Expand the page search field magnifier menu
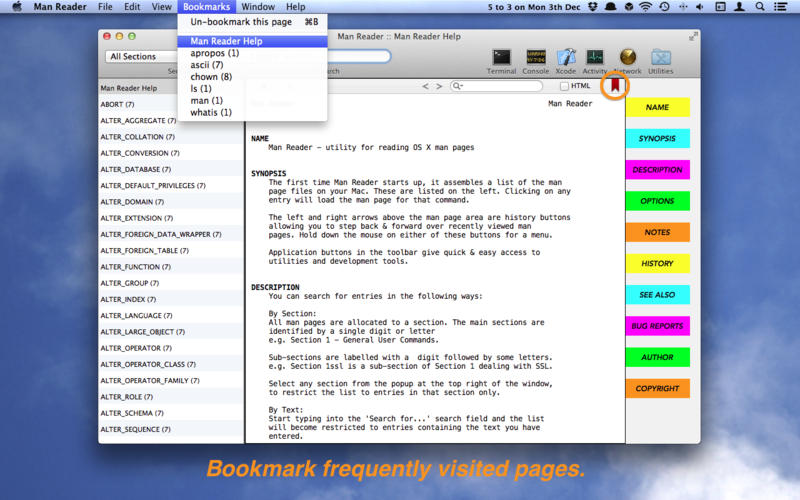The height and width of the screenshot is (500, 800). pyautogui.click(x=458, y=87)
